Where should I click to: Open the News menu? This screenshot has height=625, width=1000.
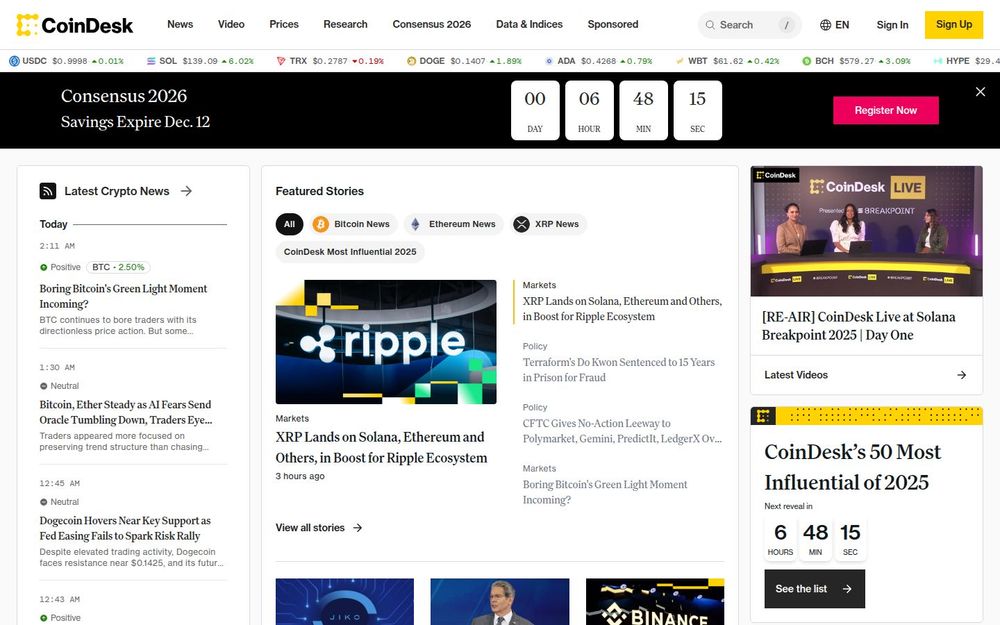[x=180, y=24]
